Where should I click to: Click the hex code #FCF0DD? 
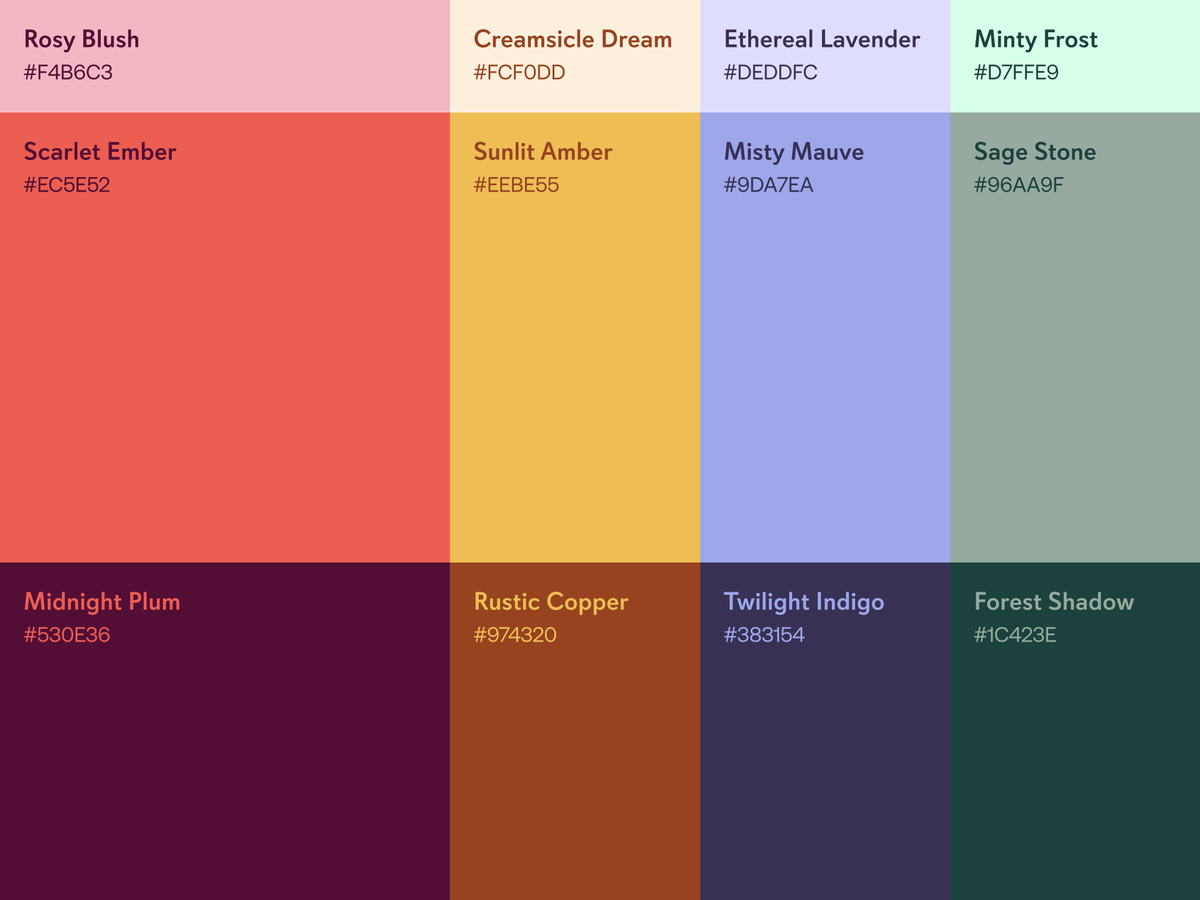point(520,72)
